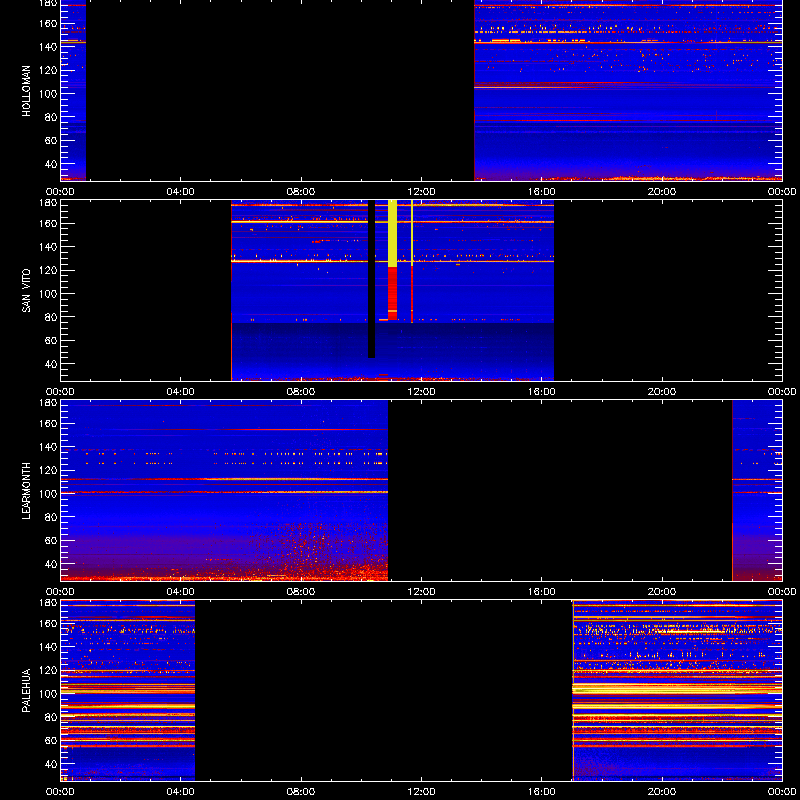Click the 180 frequency label on San Vito axis

[x=48, y=203]
